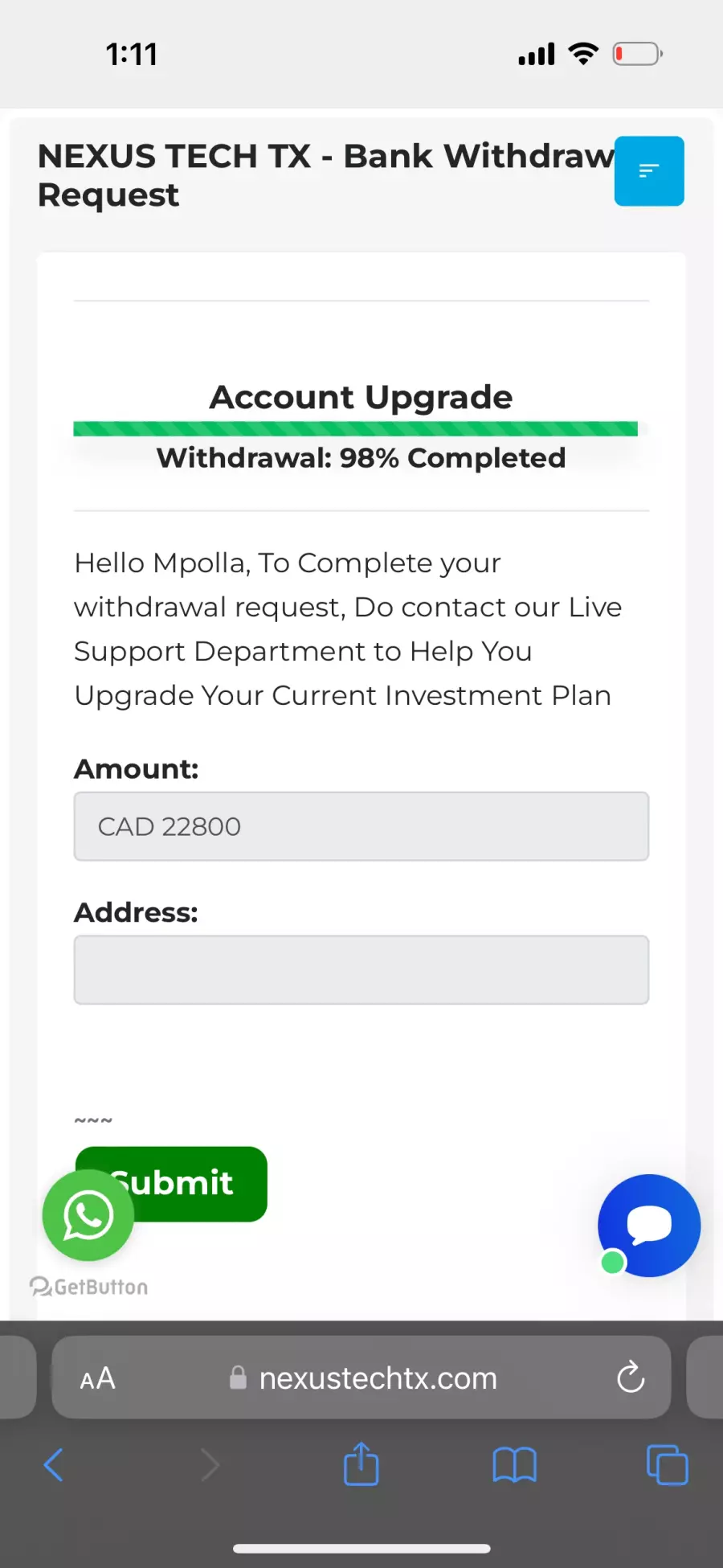Tap the battery indicator in status bar

click(x=638, y=54)
